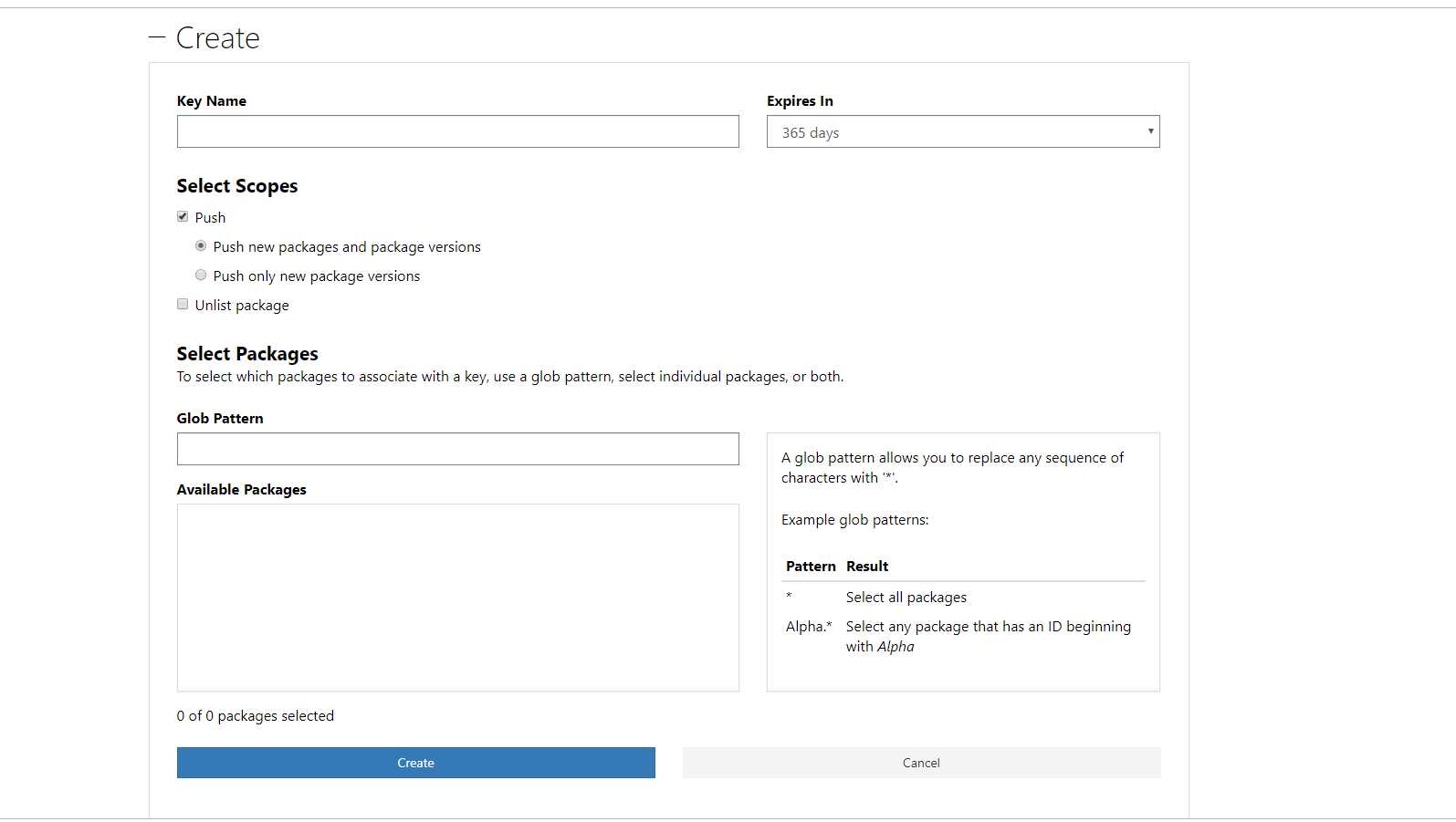This screenshot has height=822, width=1456.
Task: Click the Alpha.* example pattern
Action: pos(809,626)
